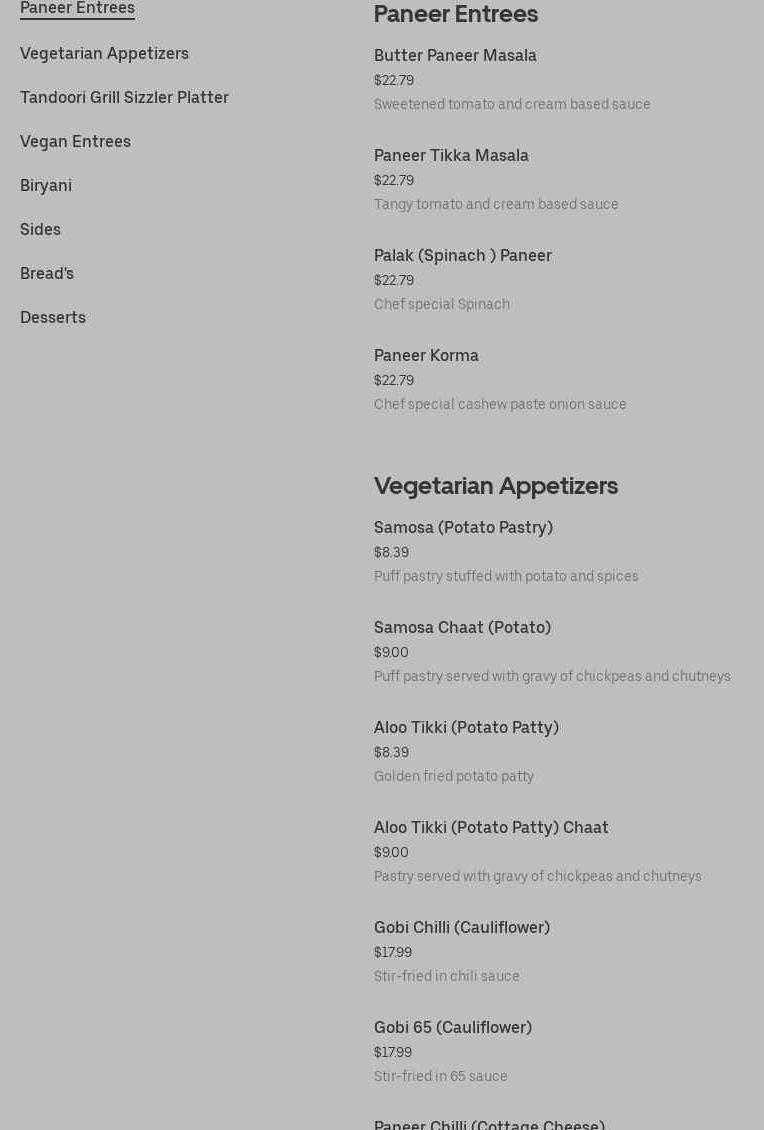The height and width of the screenshot is (1130, 764).
Task: Select Paneer Entrees in the sidebar
Action: click(77, 8)
